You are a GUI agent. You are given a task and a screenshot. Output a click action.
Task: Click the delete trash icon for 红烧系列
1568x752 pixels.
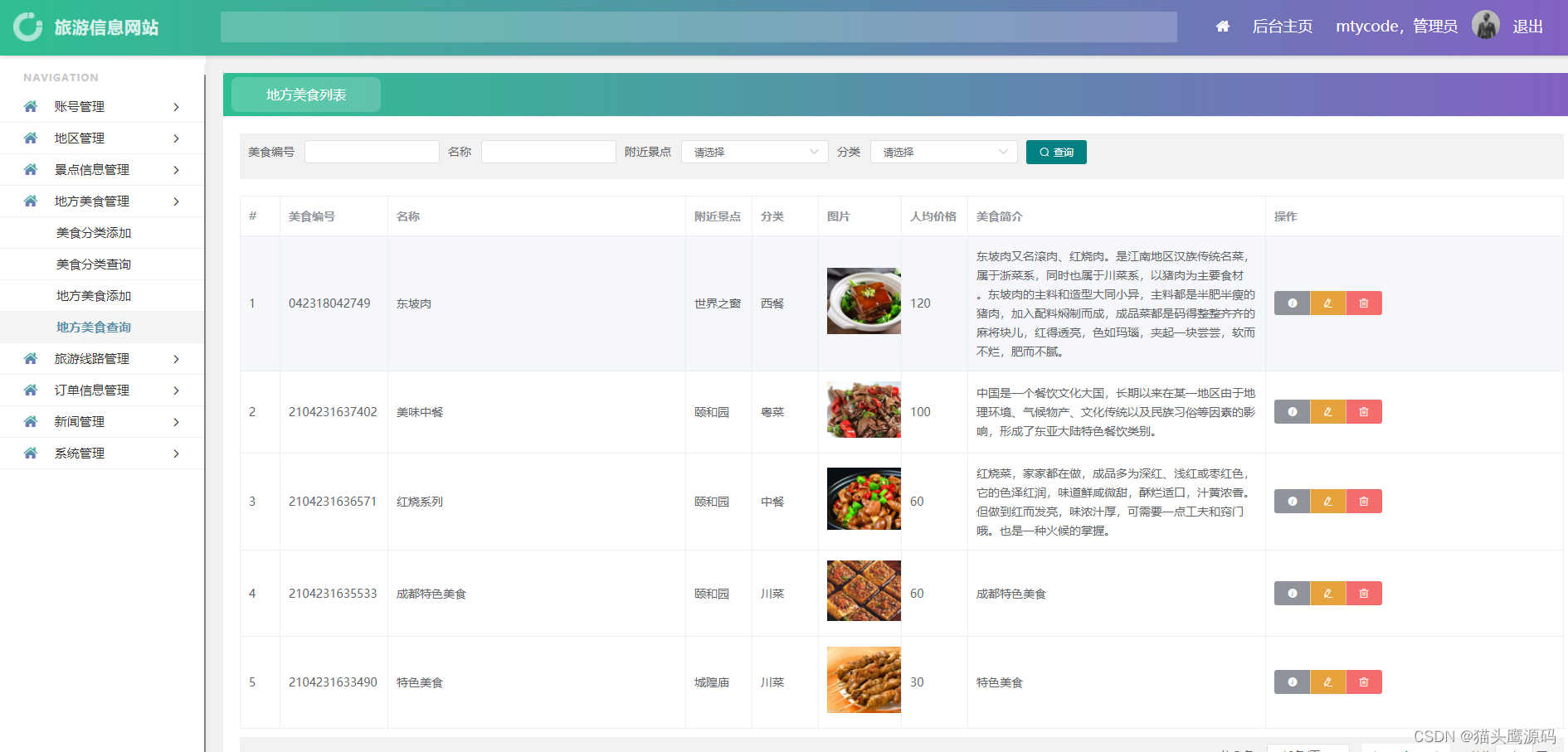pos(1363,501)
